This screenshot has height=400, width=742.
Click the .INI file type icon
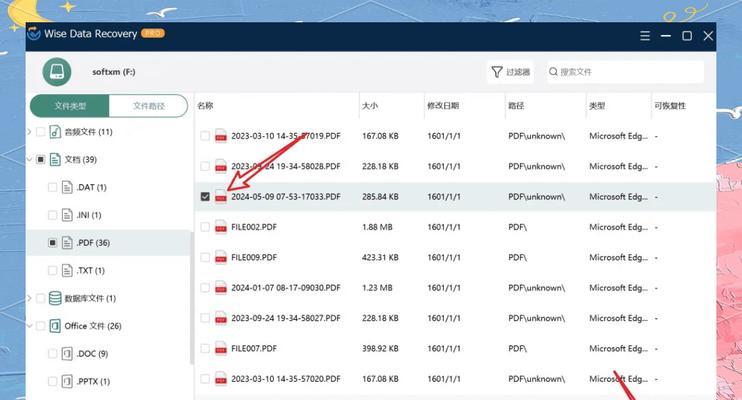pos(67,215)
